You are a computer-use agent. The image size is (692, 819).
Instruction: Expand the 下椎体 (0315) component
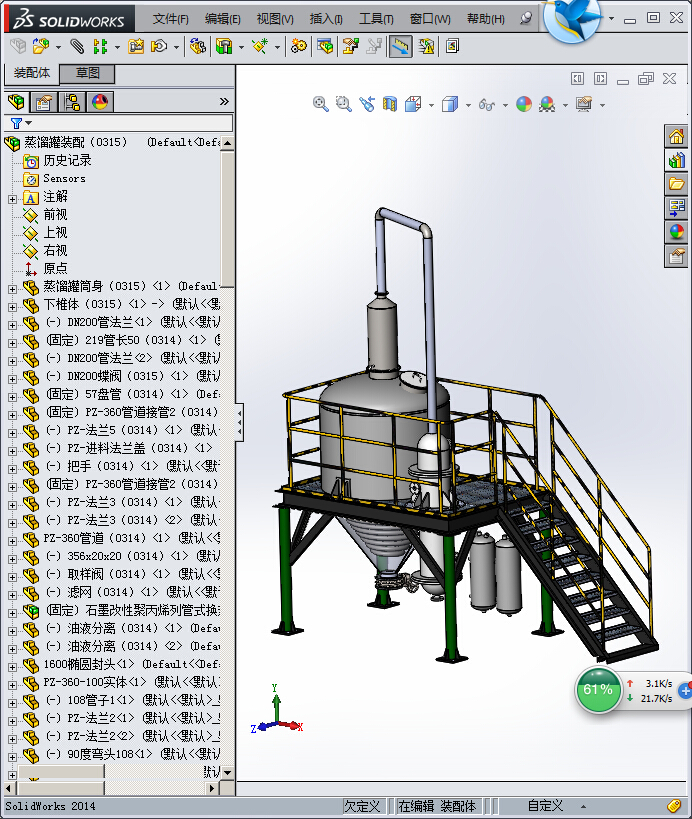13,307
